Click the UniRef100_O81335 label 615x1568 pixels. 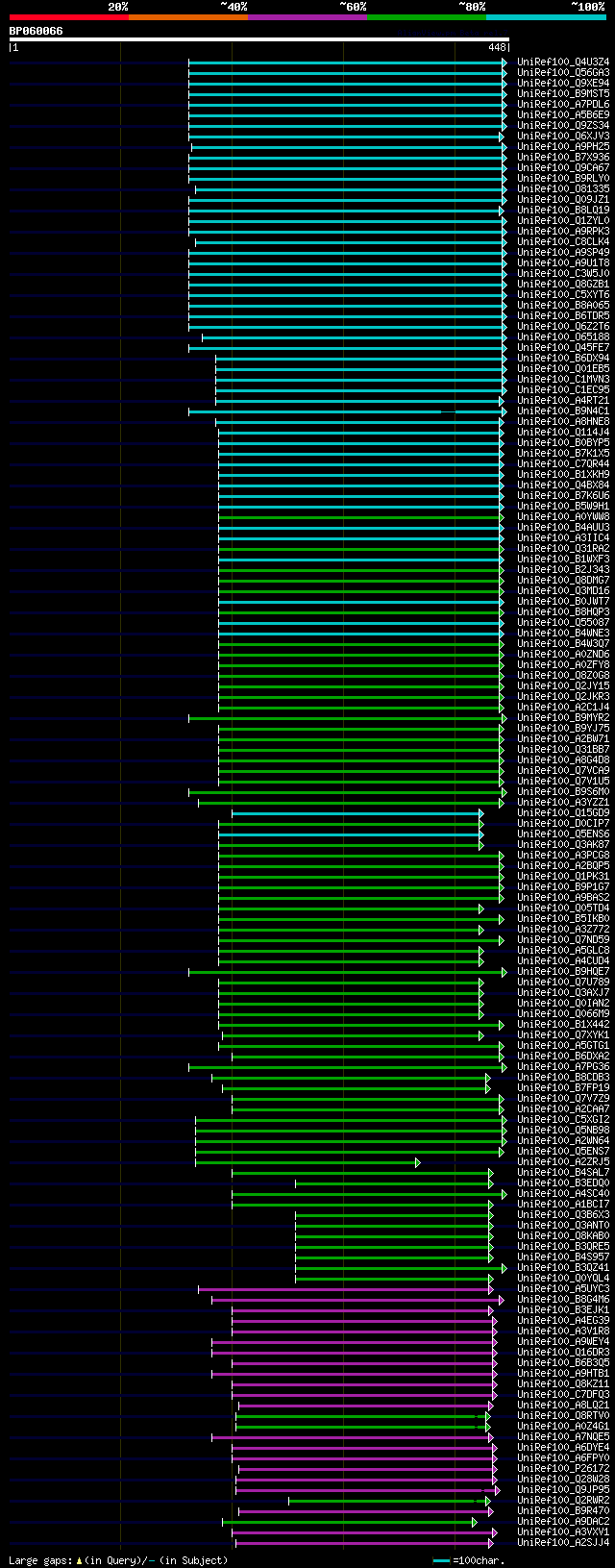(563, 188)
